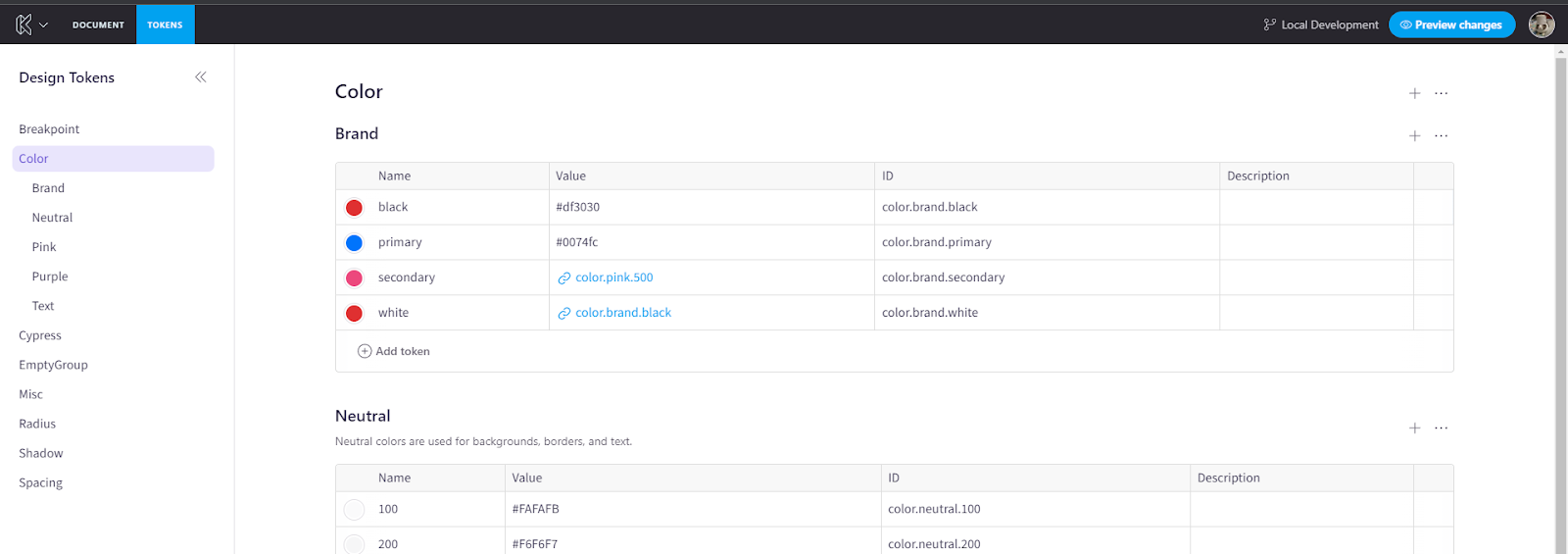Open the ellipsis menu for Neutral group
Screen dimensions: 1568x554
point(1441,428)
